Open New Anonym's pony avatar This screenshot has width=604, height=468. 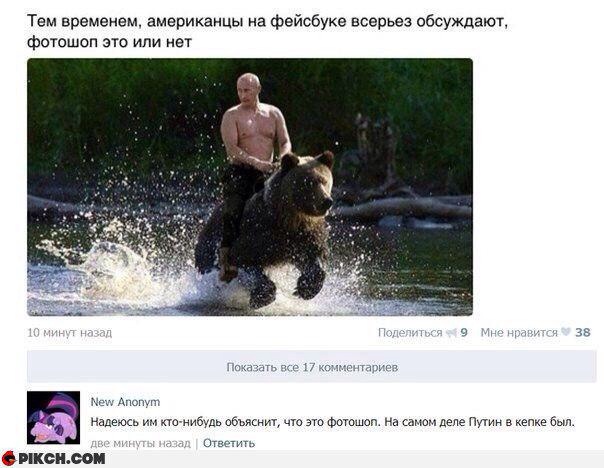pyautogui.click(x=54, y=418)
